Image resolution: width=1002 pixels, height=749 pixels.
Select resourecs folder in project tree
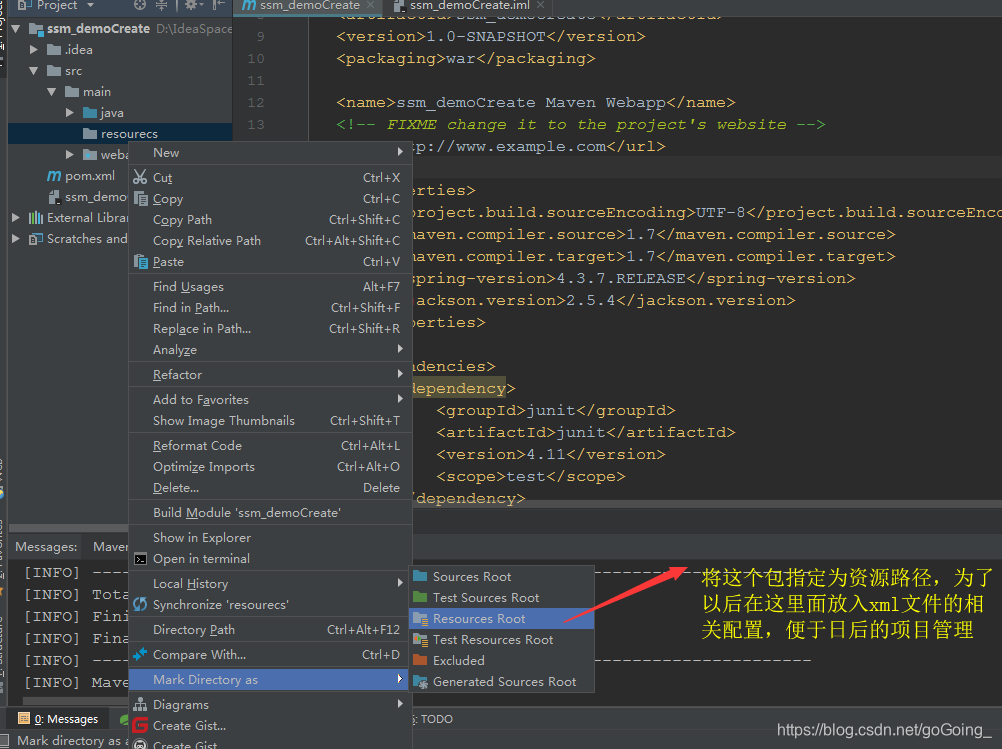click(120, 134)
